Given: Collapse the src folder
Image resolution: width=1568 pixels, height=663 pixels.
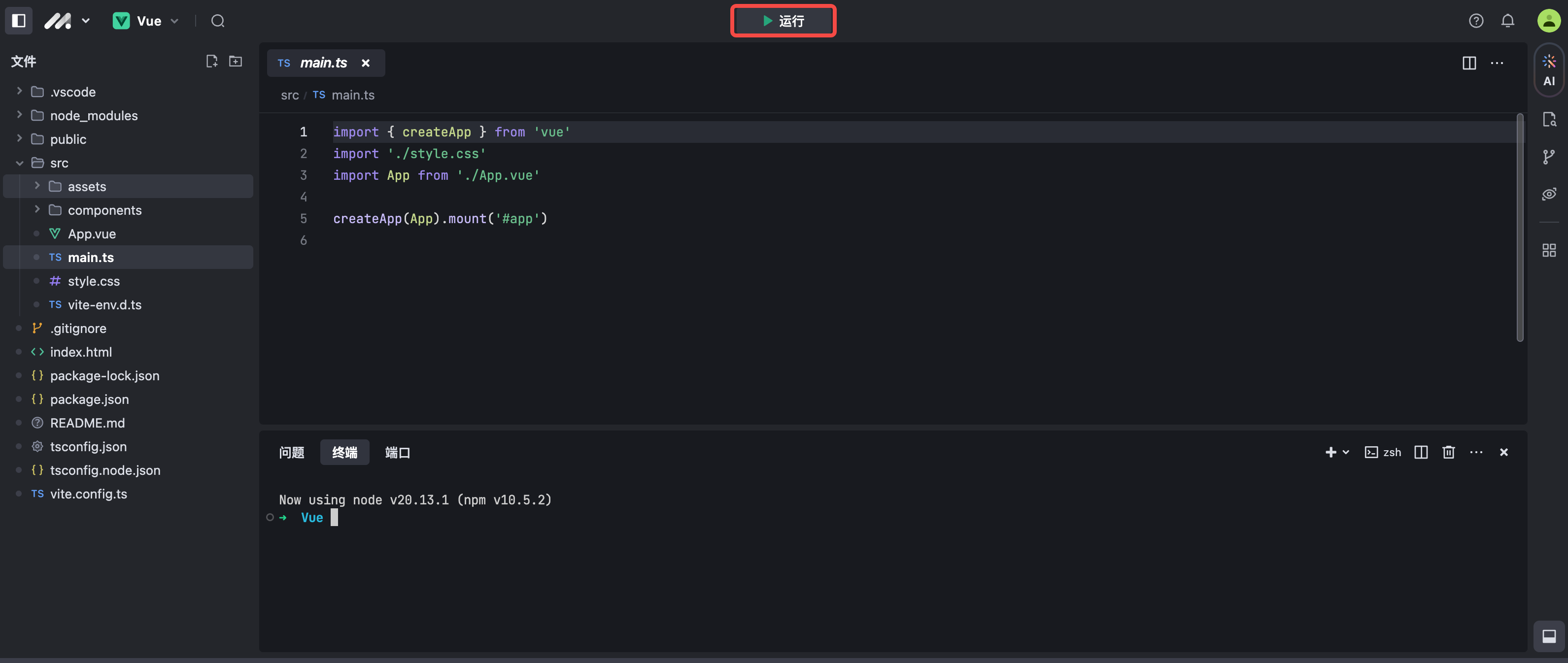Looking at the screenshot, I should (x=19, y=163).
